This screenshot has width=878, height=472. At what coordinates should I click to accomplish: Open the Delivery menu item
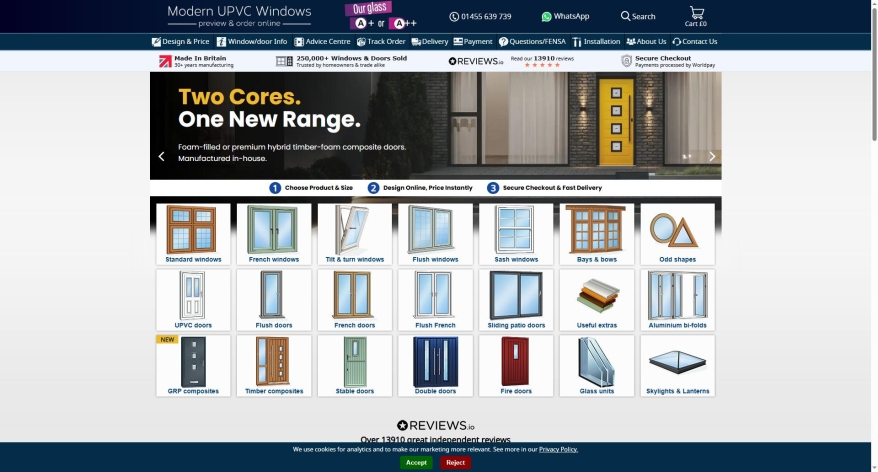[429, 41]
